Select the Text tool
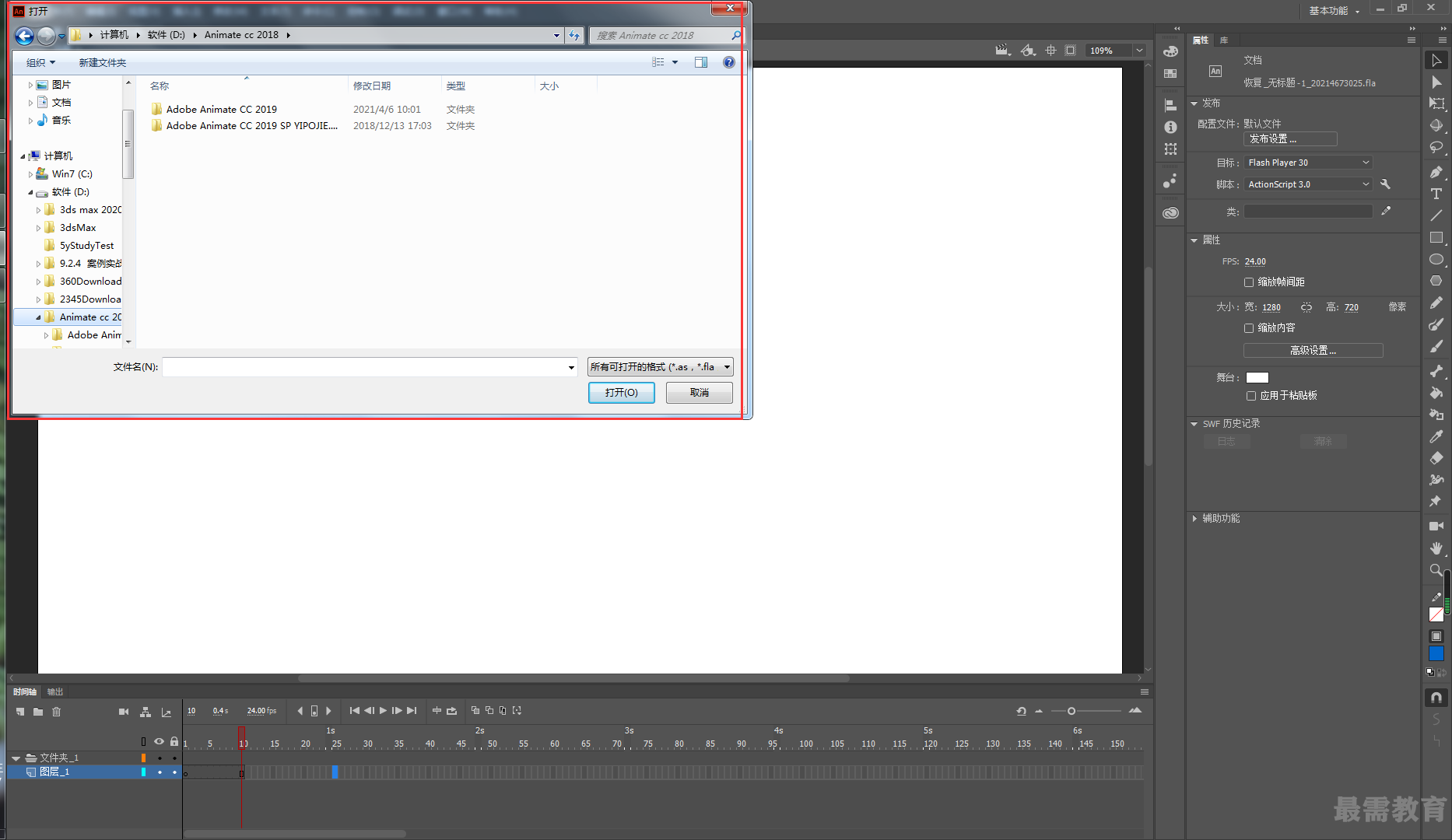This screenshot has height=840, width=1452. [x=1436, y=194]
